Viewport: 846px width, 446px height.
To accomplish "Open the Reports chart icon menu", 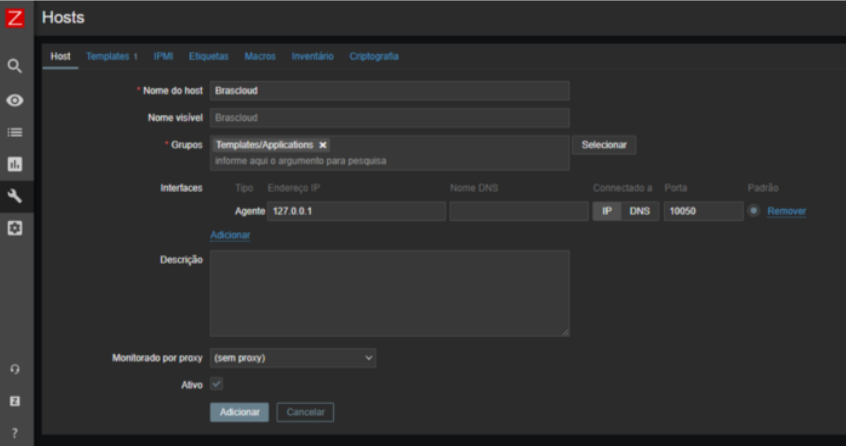I will click(15, 164).
